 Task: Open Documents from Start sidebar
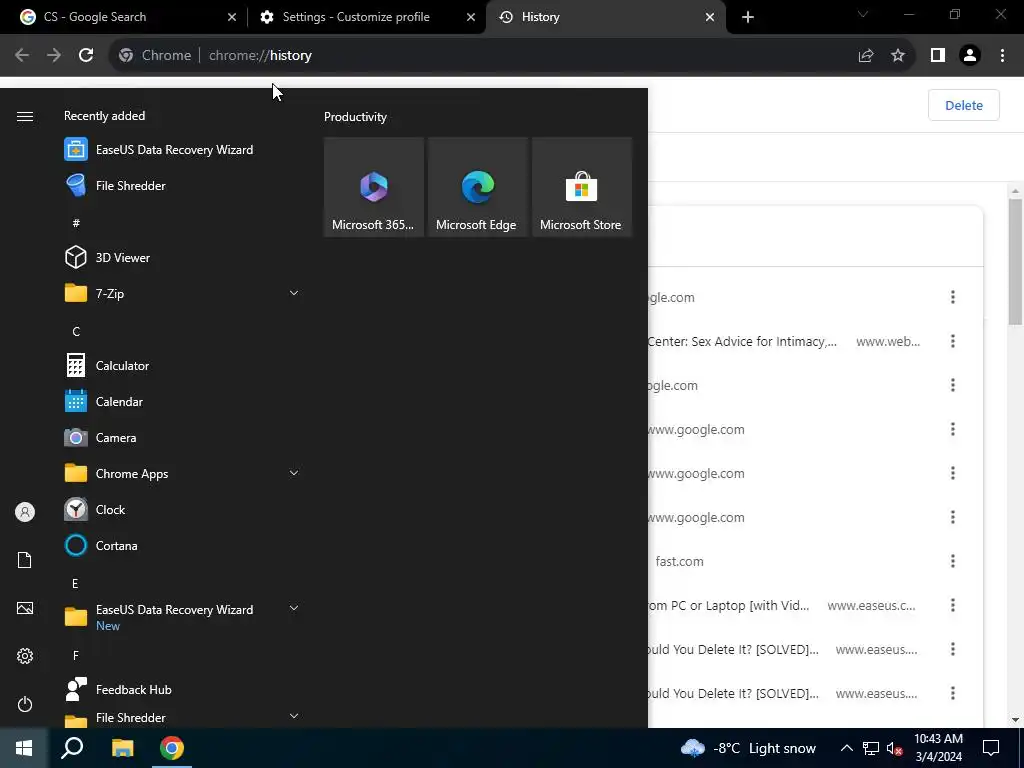click(25, 560)
